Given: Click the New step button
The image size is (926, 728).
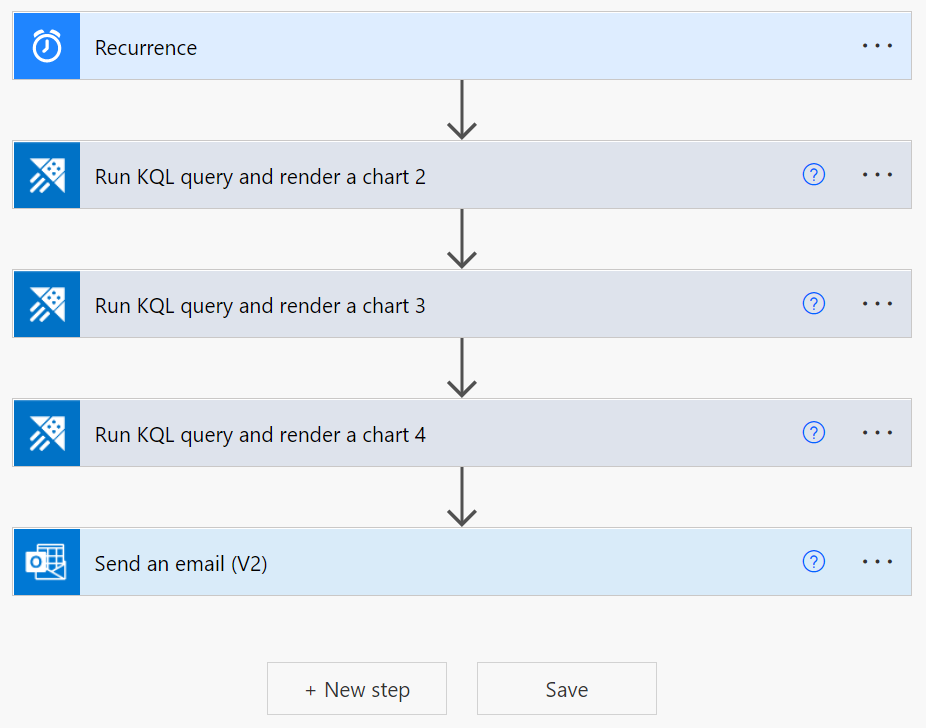Looking at the screenshot, I should coord(356,688).
